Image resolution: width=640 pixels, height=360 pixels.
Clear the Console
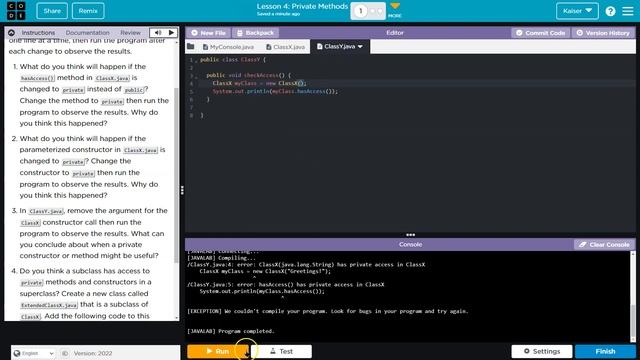click(604, 244)
